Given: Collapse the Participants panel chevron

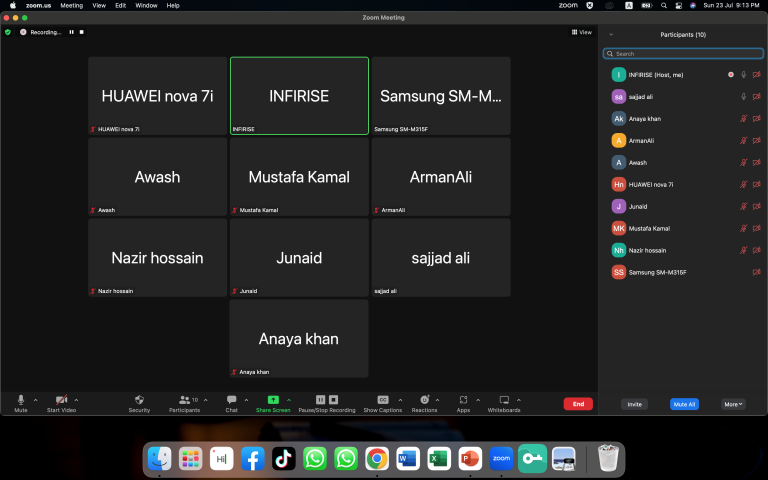Looking at the screenshot, I should coord(611,35).
